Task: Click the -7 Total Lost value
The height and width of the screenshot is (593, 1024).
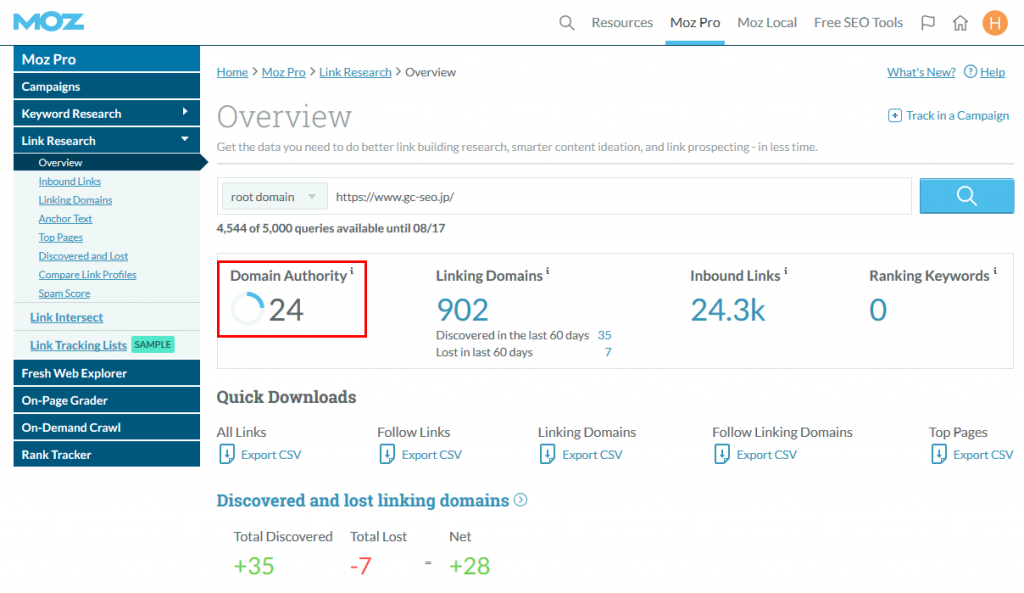Action: (360, 566)
